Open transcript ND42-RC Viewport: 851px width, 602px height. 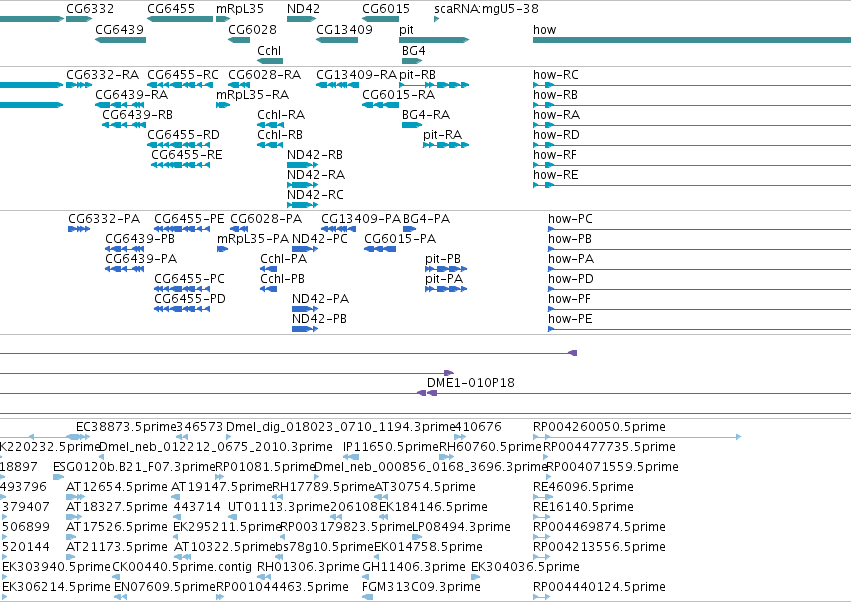tap(315, 194)
